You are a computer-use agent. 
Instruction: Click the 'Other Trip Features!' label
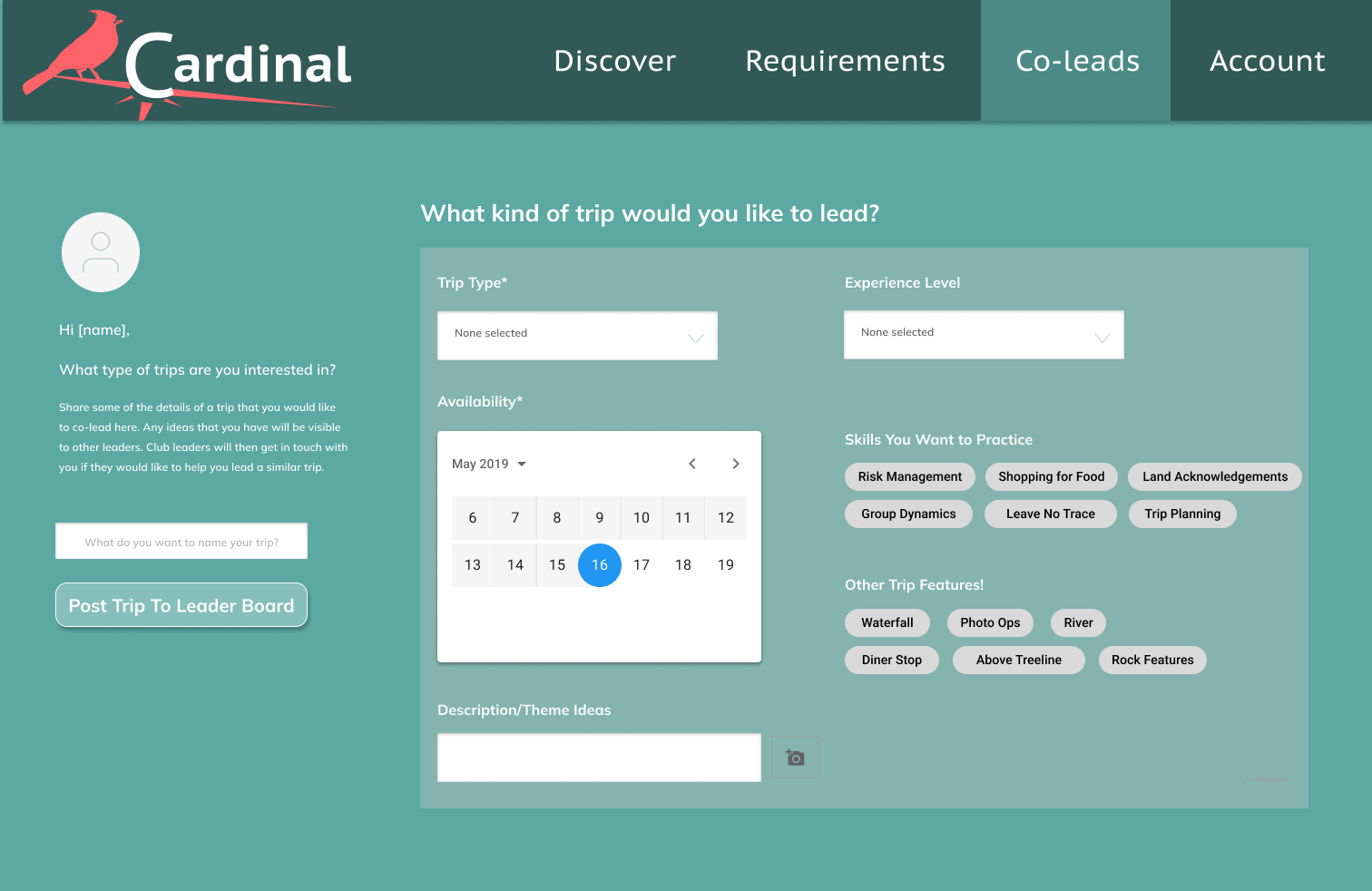click(914, 585)
